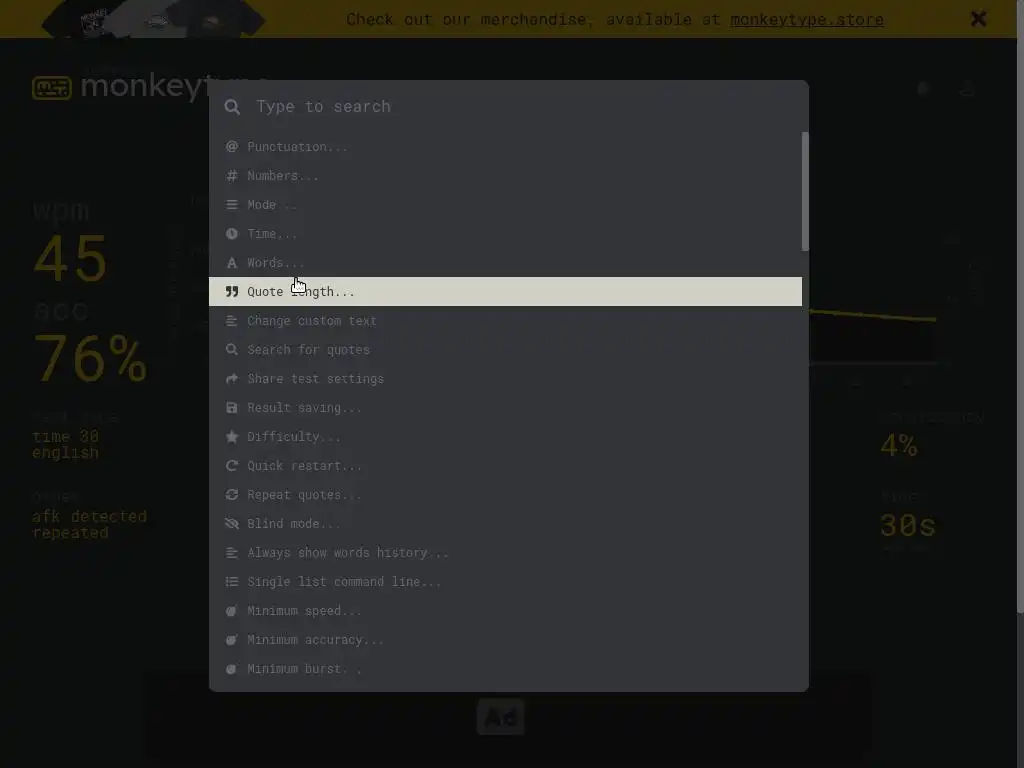1024x768 pixels.
Task: Click the circular arrow icon beside Quick restart
Action: [x=232, y=466]
